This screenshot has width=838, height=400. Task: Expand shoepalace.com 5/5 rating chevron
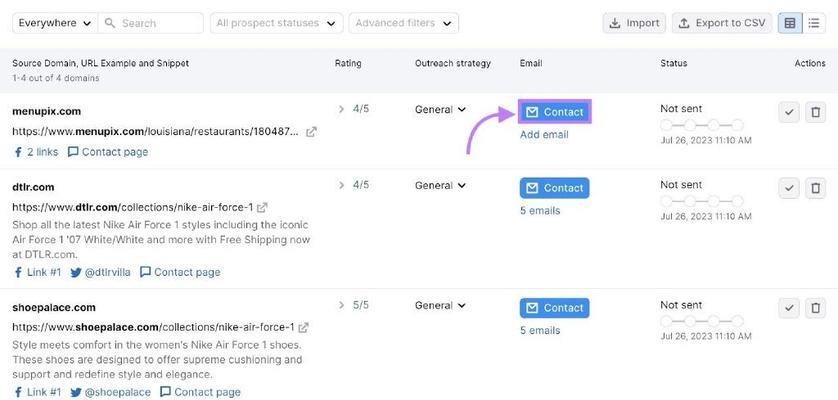coord(342,305)
